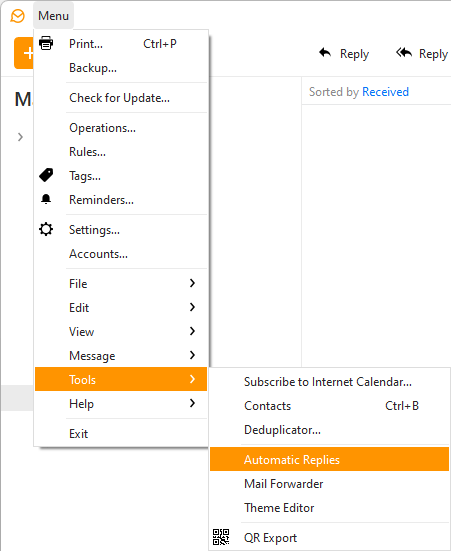451x551 pixels.
Task: Choose Check for Update
Action: pyautogui.click(x=121, y=98)
